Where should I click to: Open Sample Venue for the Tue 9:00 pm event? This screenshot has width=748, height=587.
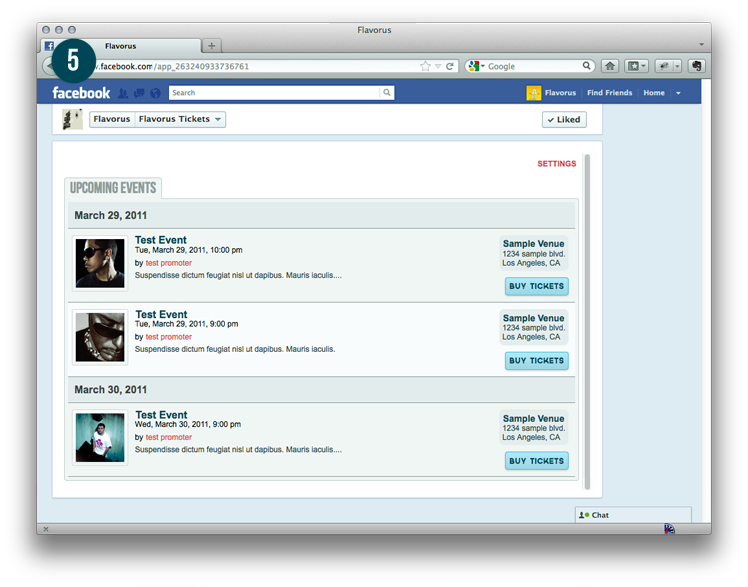pos(533,318)
